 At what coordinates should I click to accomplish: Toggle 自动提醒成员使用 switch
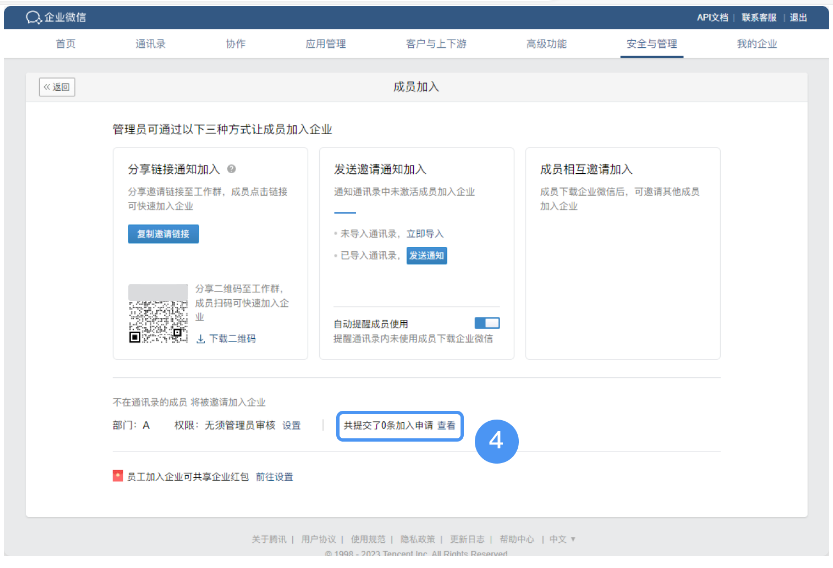pos(486,323)
